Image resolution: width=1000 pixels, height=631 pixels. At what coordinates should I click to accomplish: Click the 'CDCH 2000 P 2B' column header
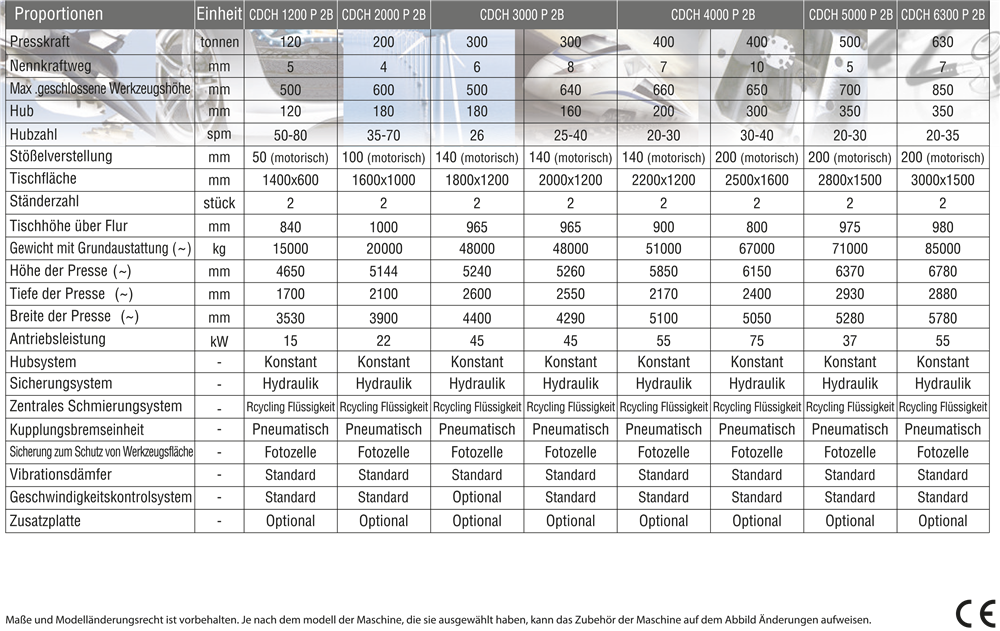click(x=384, y=15)
